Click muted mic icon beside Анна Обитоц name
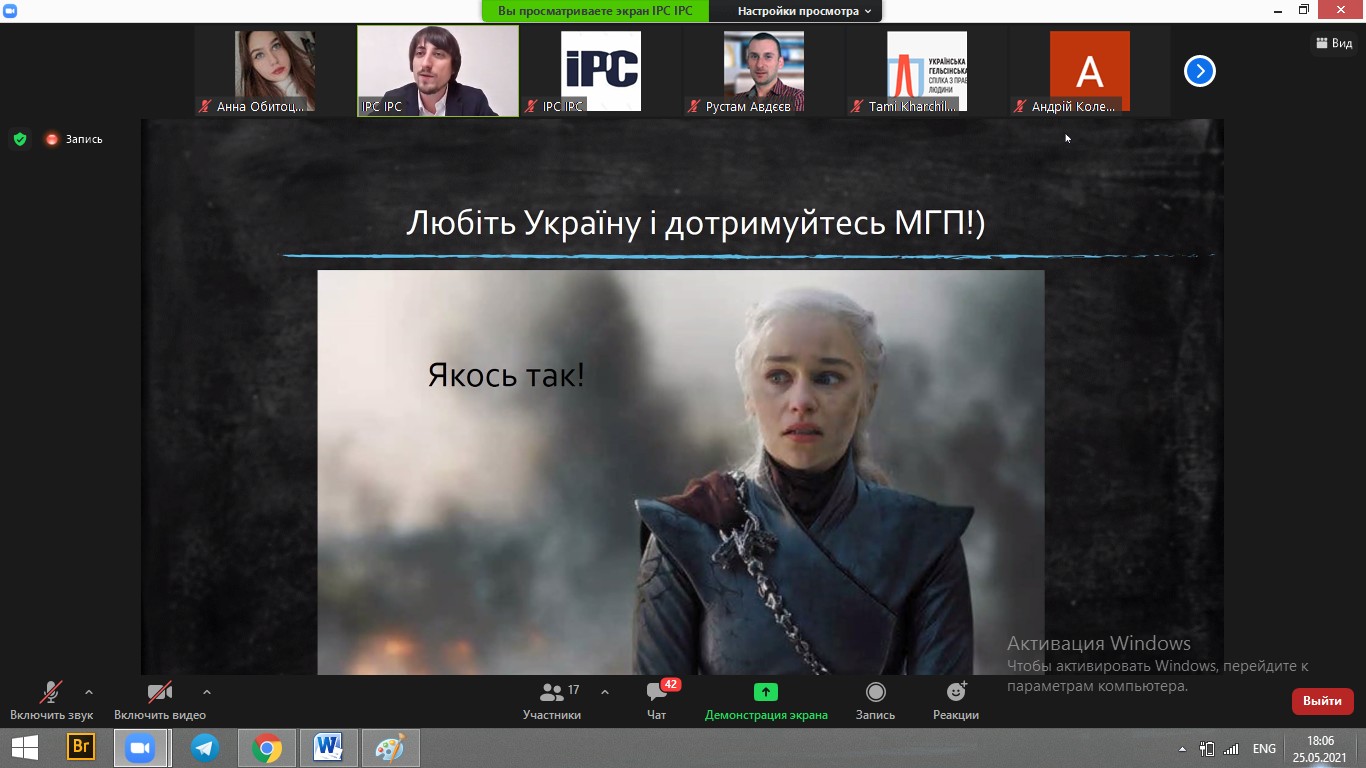 206,106
